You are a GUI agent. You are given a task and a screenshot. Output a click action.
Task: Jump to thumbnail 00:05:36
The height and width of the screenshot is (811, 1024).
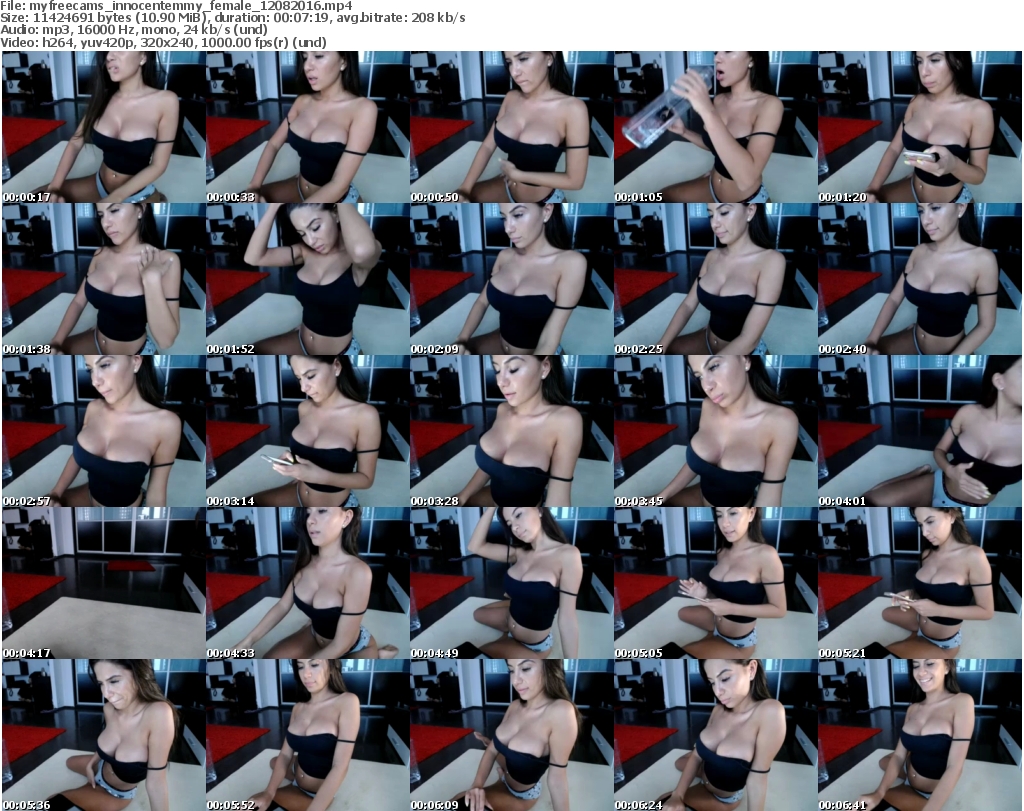point(104,735)
